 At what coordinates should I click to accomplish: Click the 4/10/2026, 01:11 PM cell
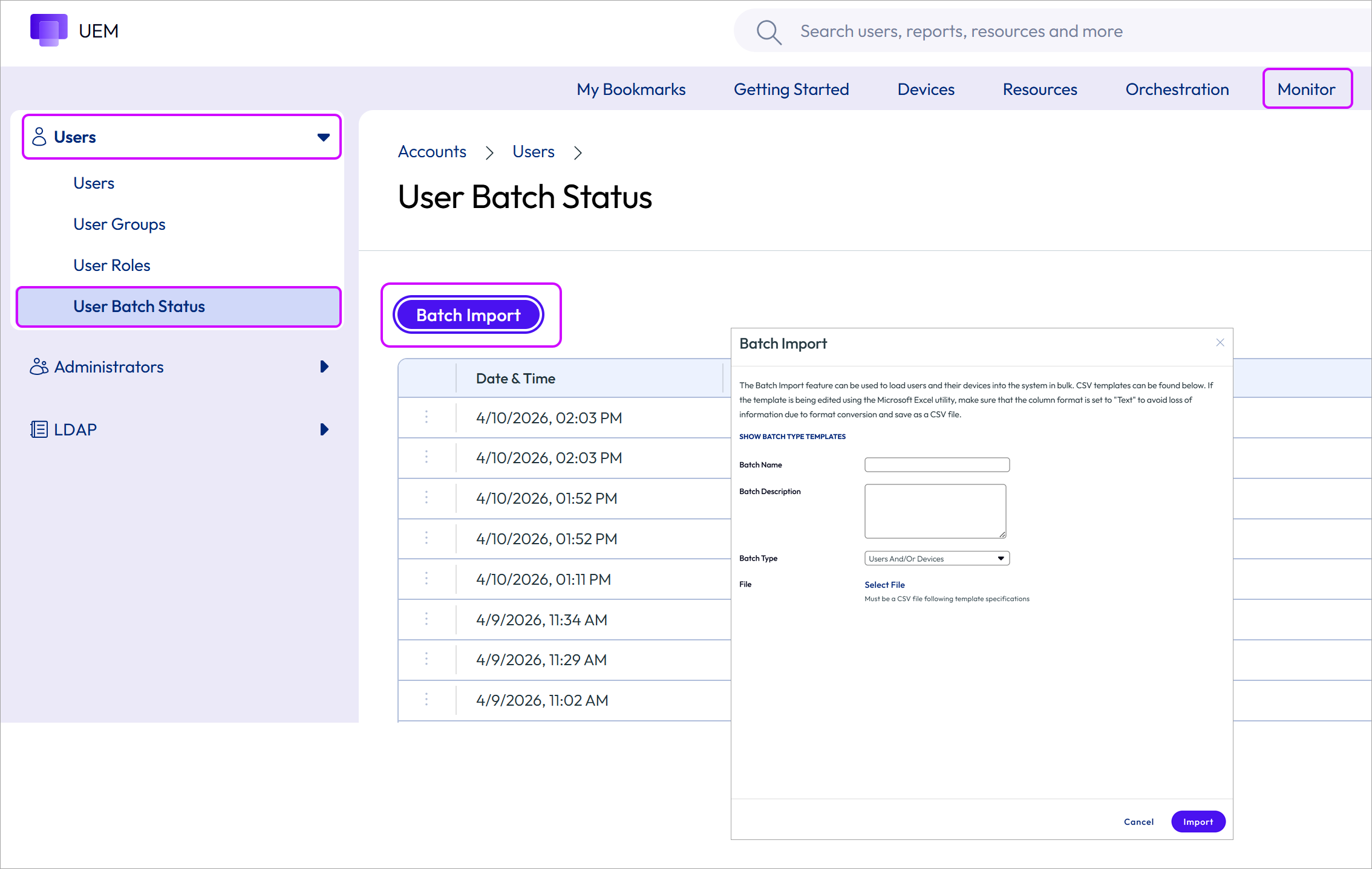(x=543, y=579)
